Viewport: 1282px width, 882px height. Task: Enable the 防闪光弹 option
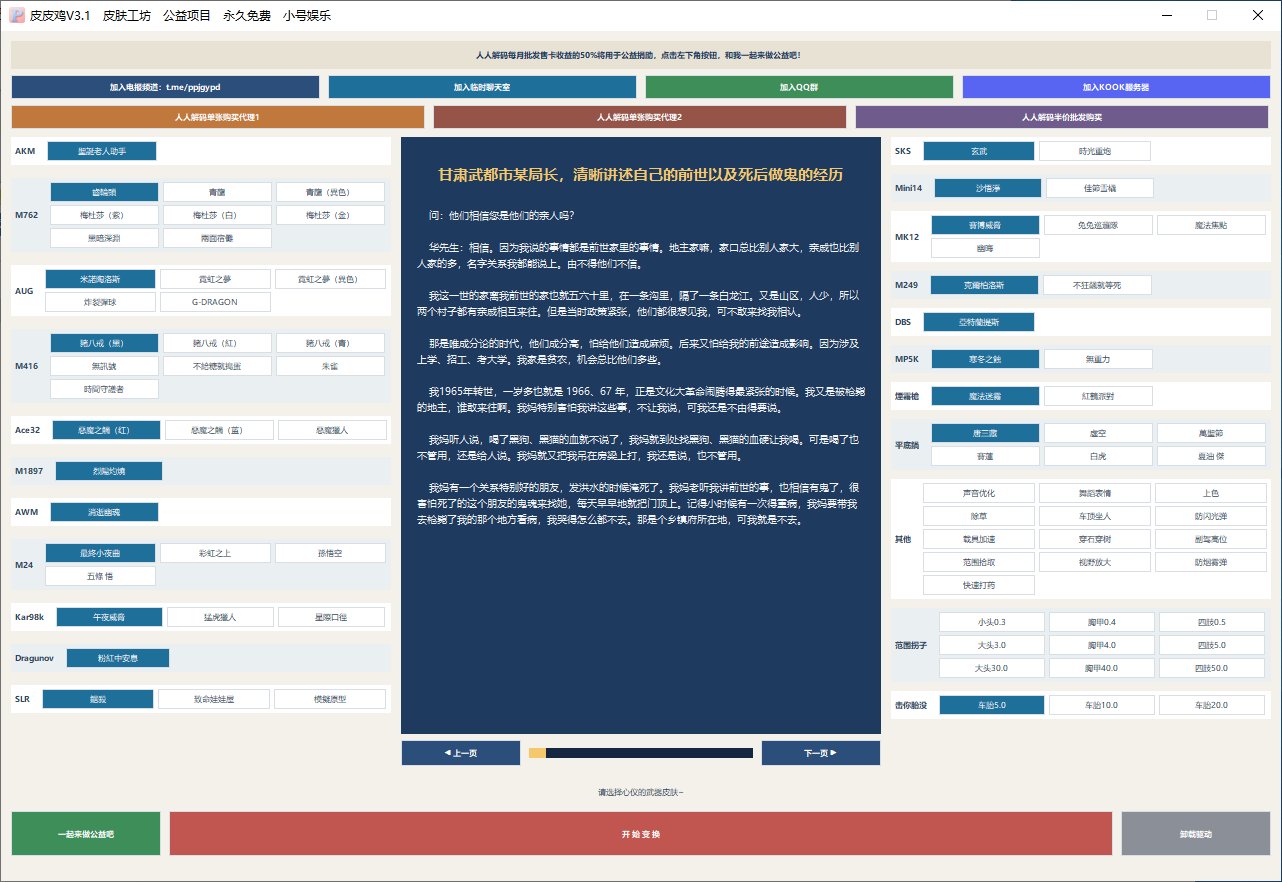1210,516
